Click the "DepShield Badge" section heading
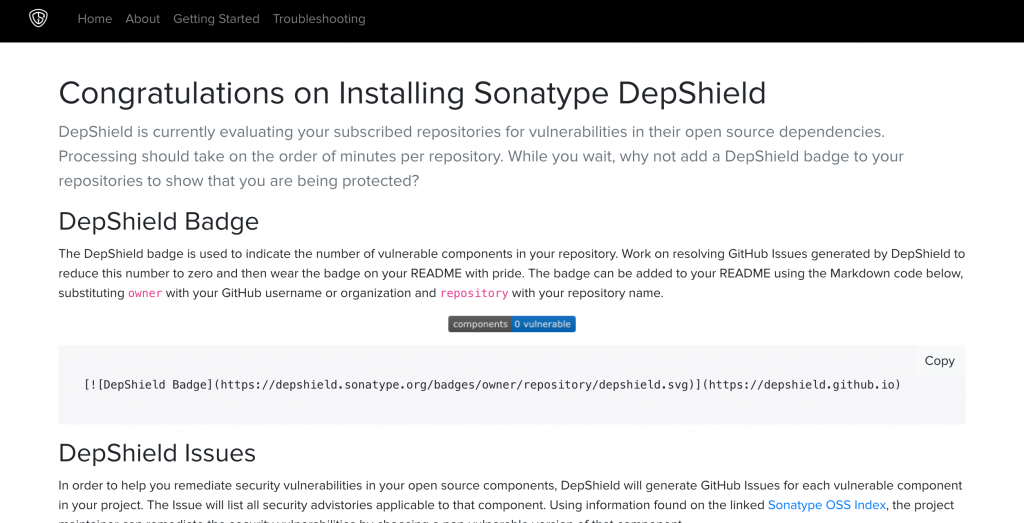 (x=158, y=221)
